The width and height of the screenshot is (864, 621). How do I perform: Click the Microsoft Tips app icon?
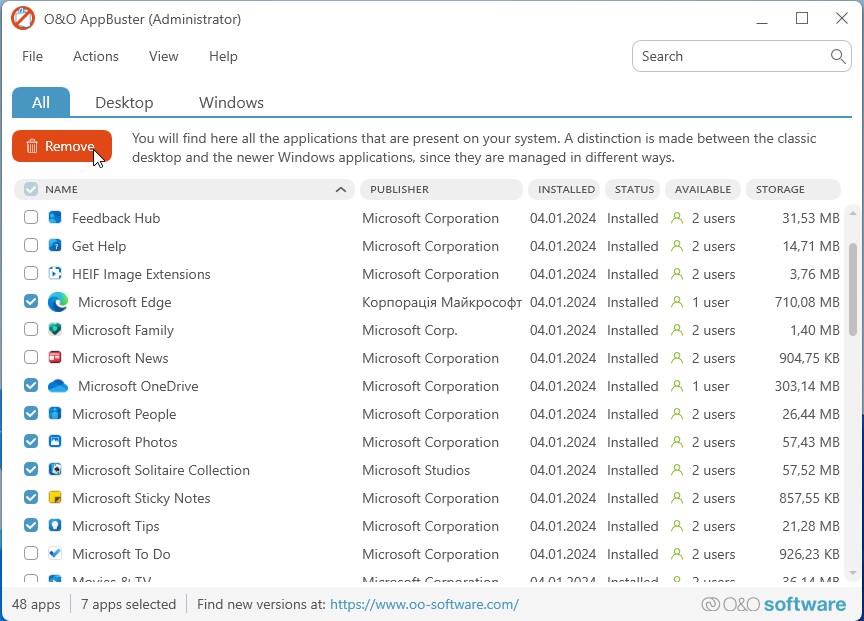point(55,525)
